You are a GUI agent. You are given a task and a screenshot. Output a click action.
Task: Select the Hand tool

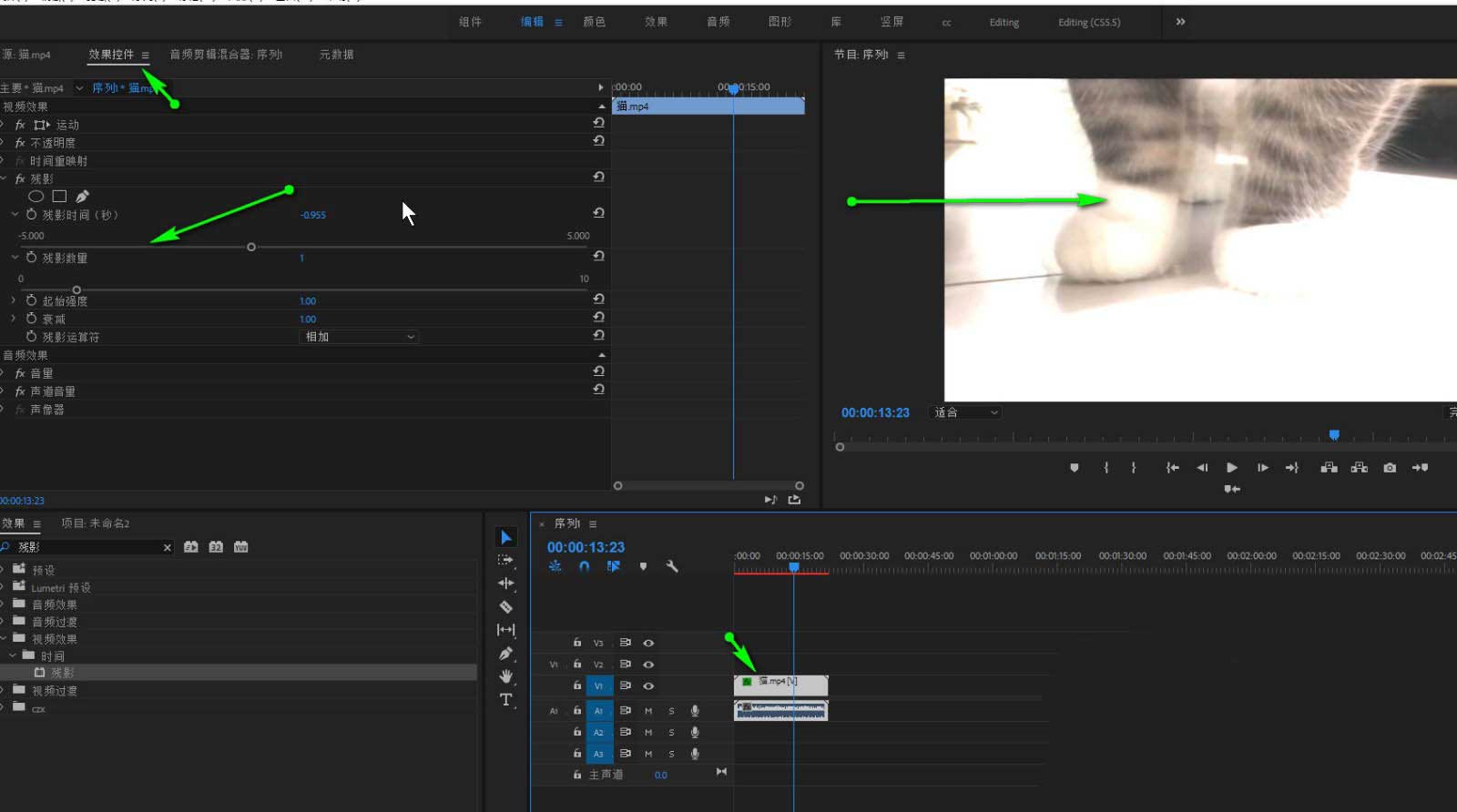pyautogui.click(x=506, y=676)
